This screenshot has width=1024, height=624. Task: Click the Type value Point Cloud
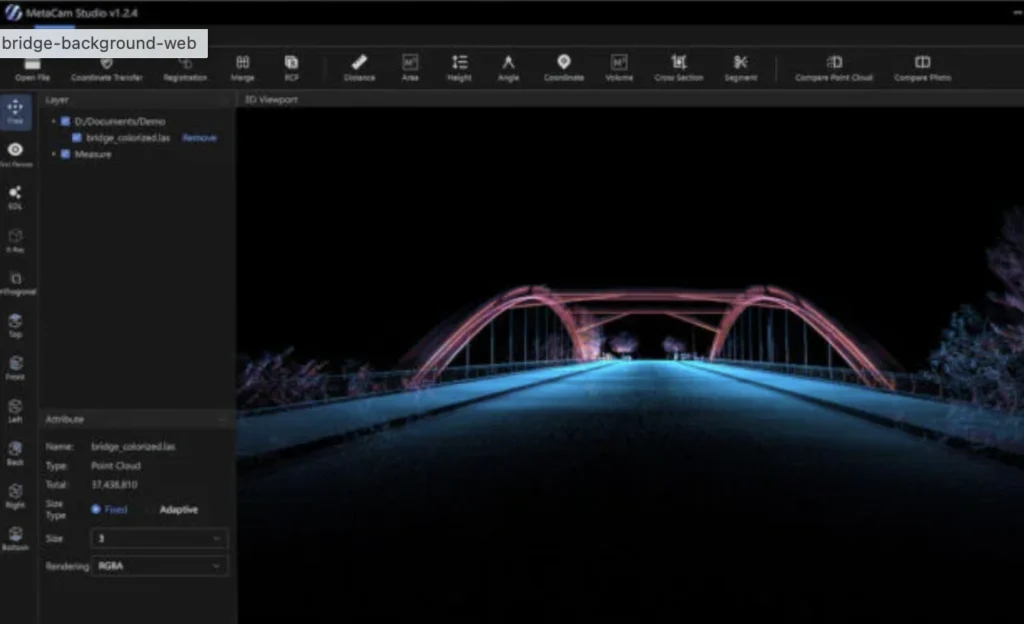point(116,465)
